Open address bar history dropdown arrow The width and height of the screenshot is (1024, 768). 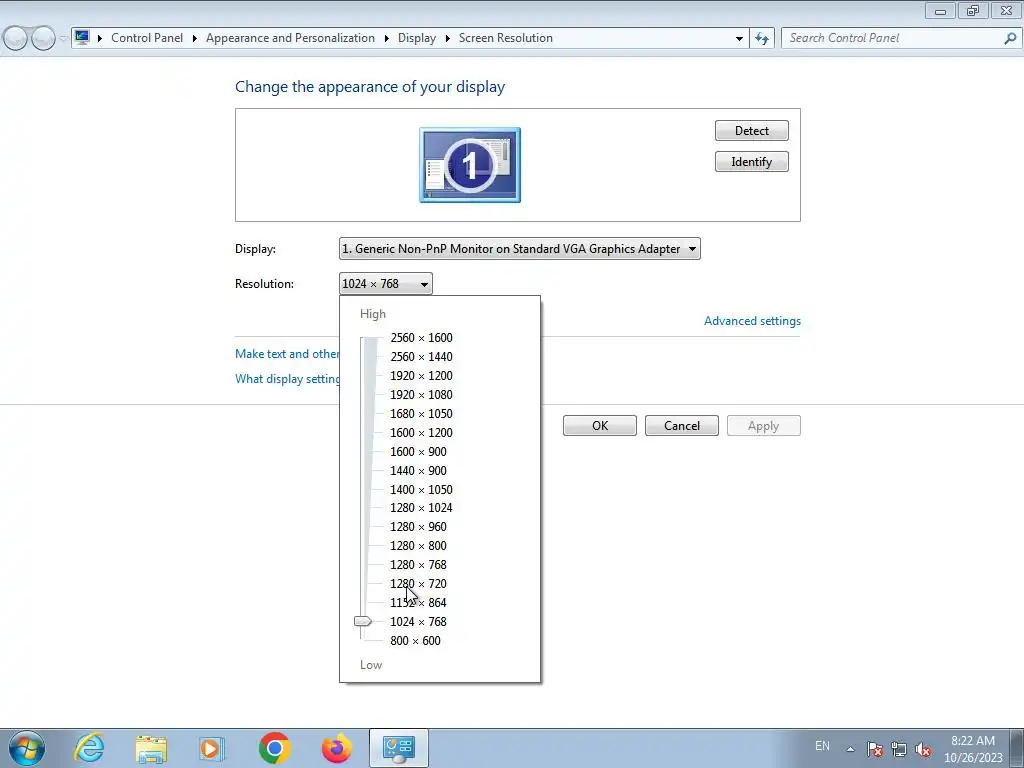(x=739, y=39)
